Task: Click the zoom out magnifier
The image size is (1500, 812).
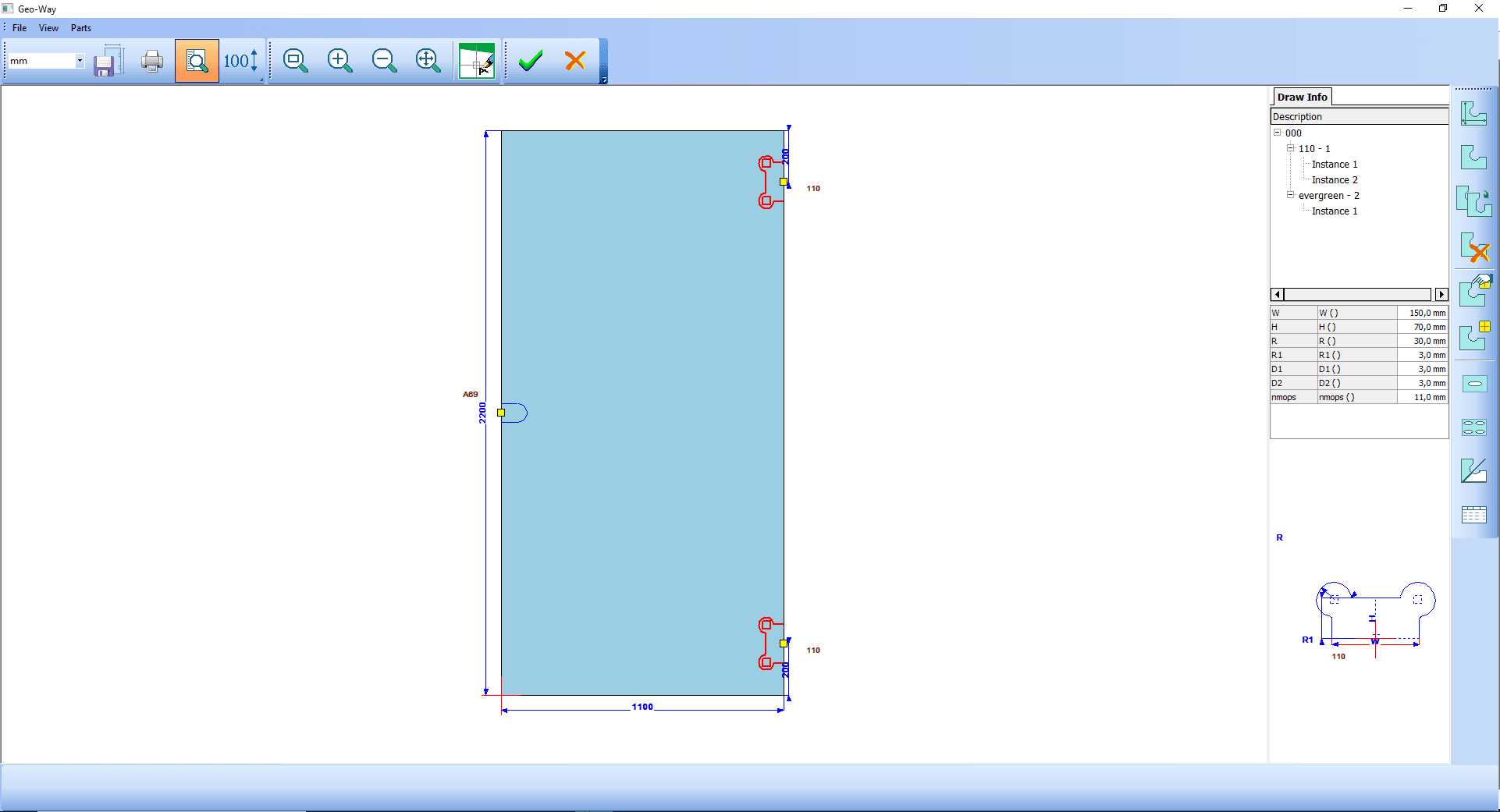Action: 384,61
